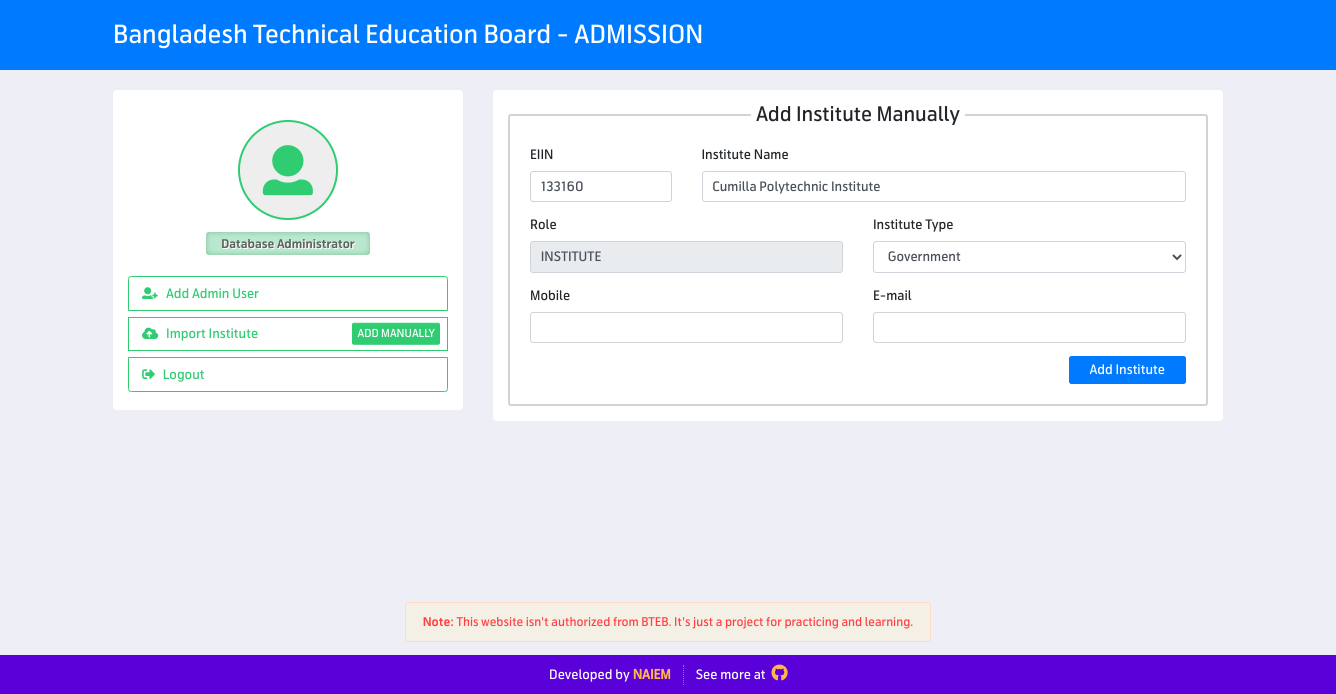The height and width of the screenshot is (694, 1336).
Task: Click the E-mail input field
Action: pyautogui.click(x=1029, y=327)
